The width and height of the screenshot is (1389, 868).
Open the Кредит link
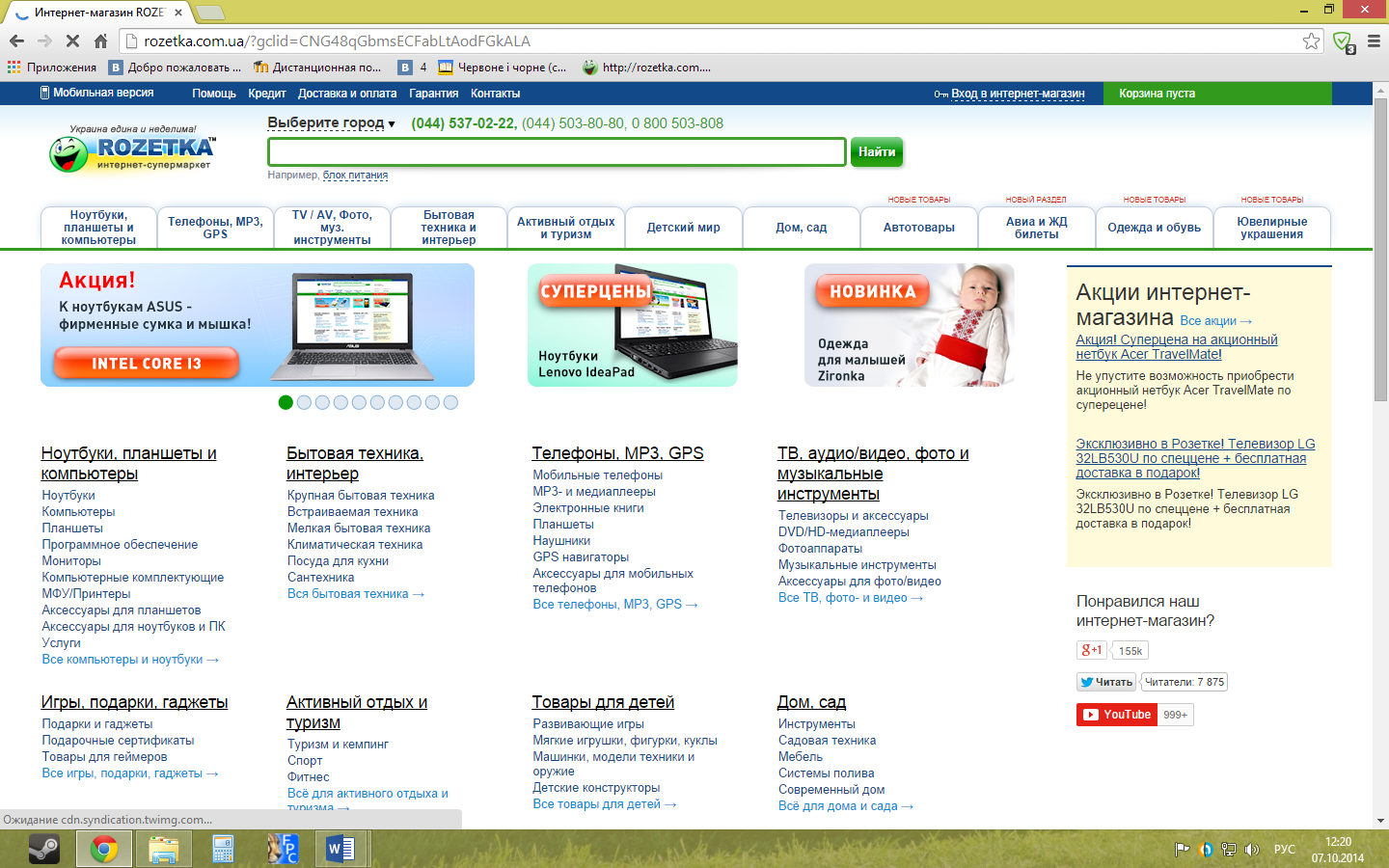267,94
